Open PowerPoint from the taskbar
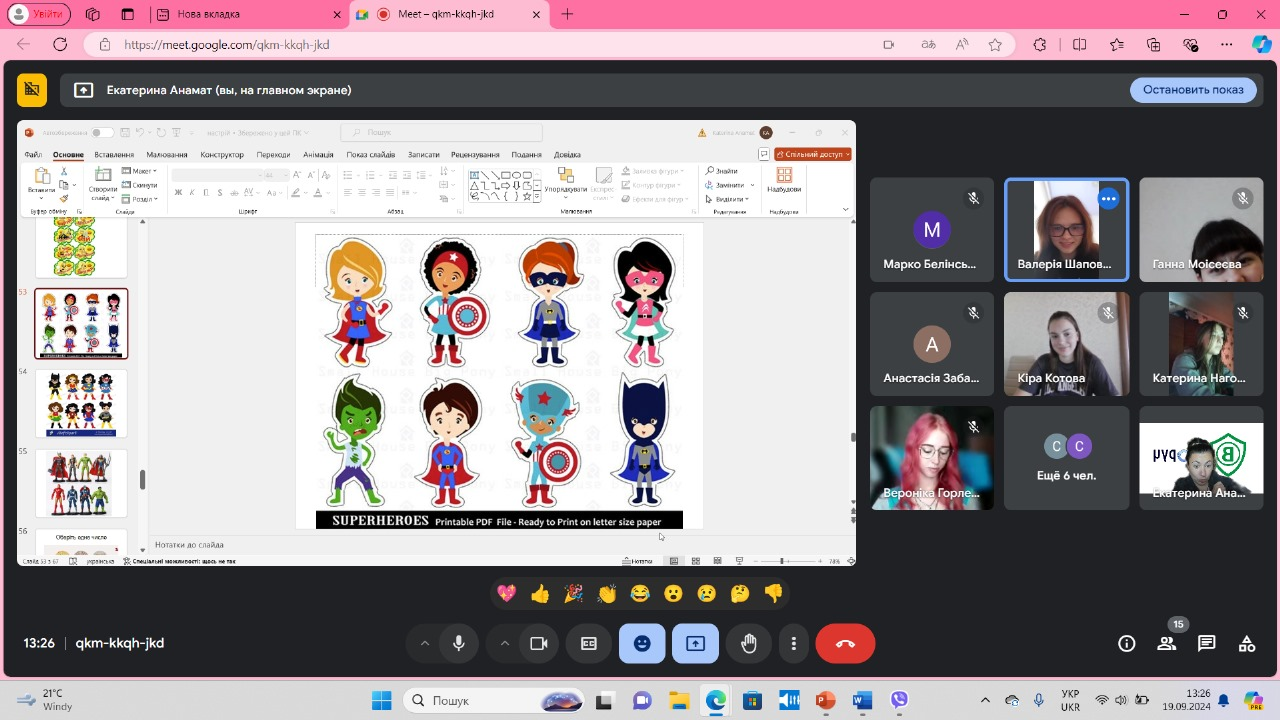This screenshot has width=1280, height=720. [825, 700]
